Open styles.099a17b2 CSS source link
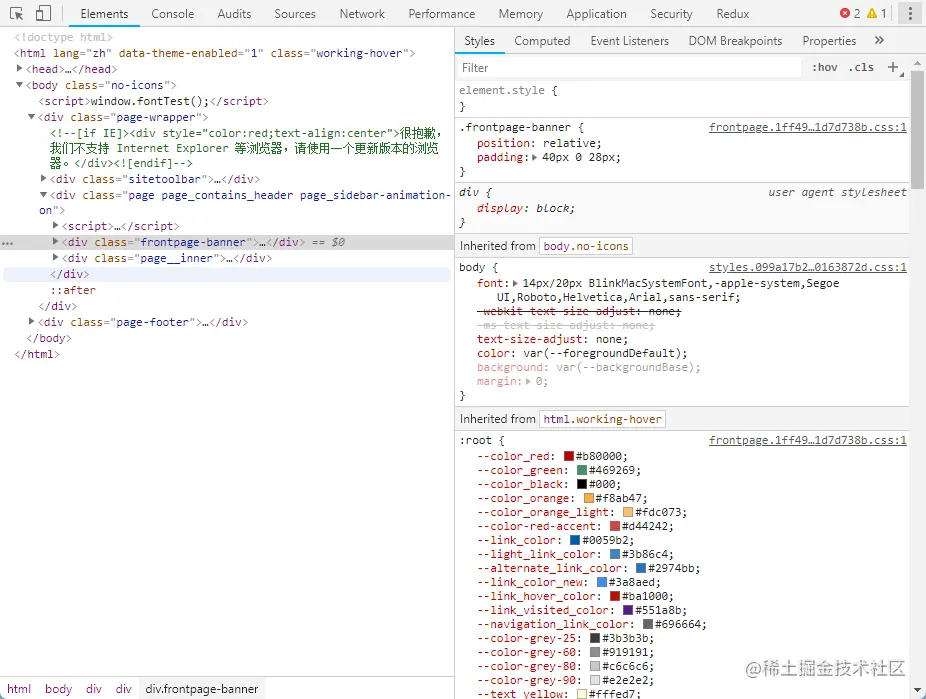Image resolution: width=926 pixels, height=699 pixels. pos(807,267)
